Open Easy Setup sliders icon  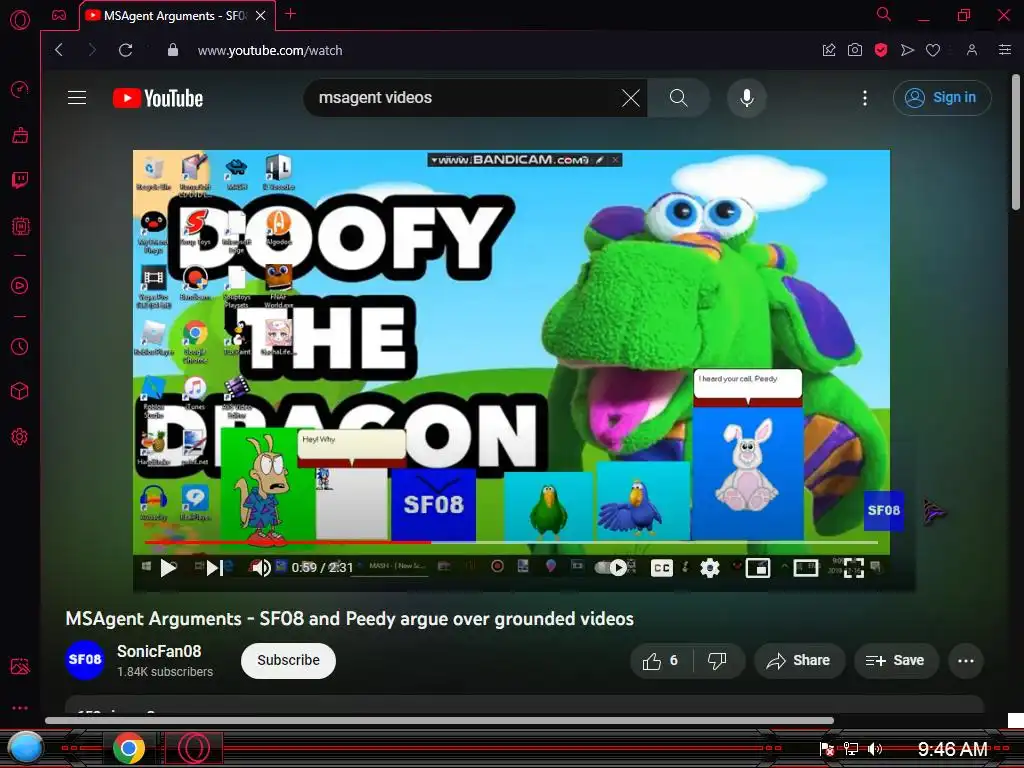pyautogui.click(x=1005, y=50)
